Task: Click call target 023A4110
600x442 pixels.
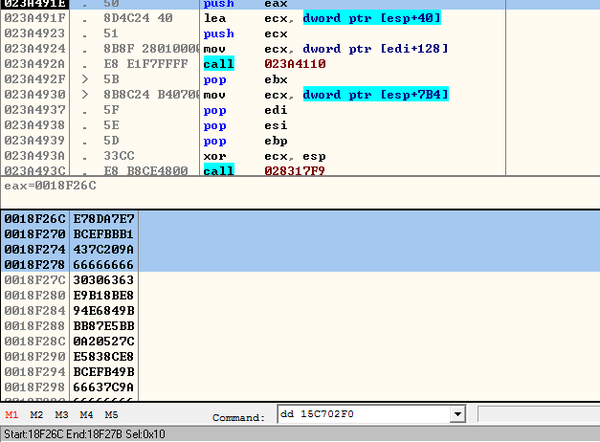Action: [x=295, y=64]
